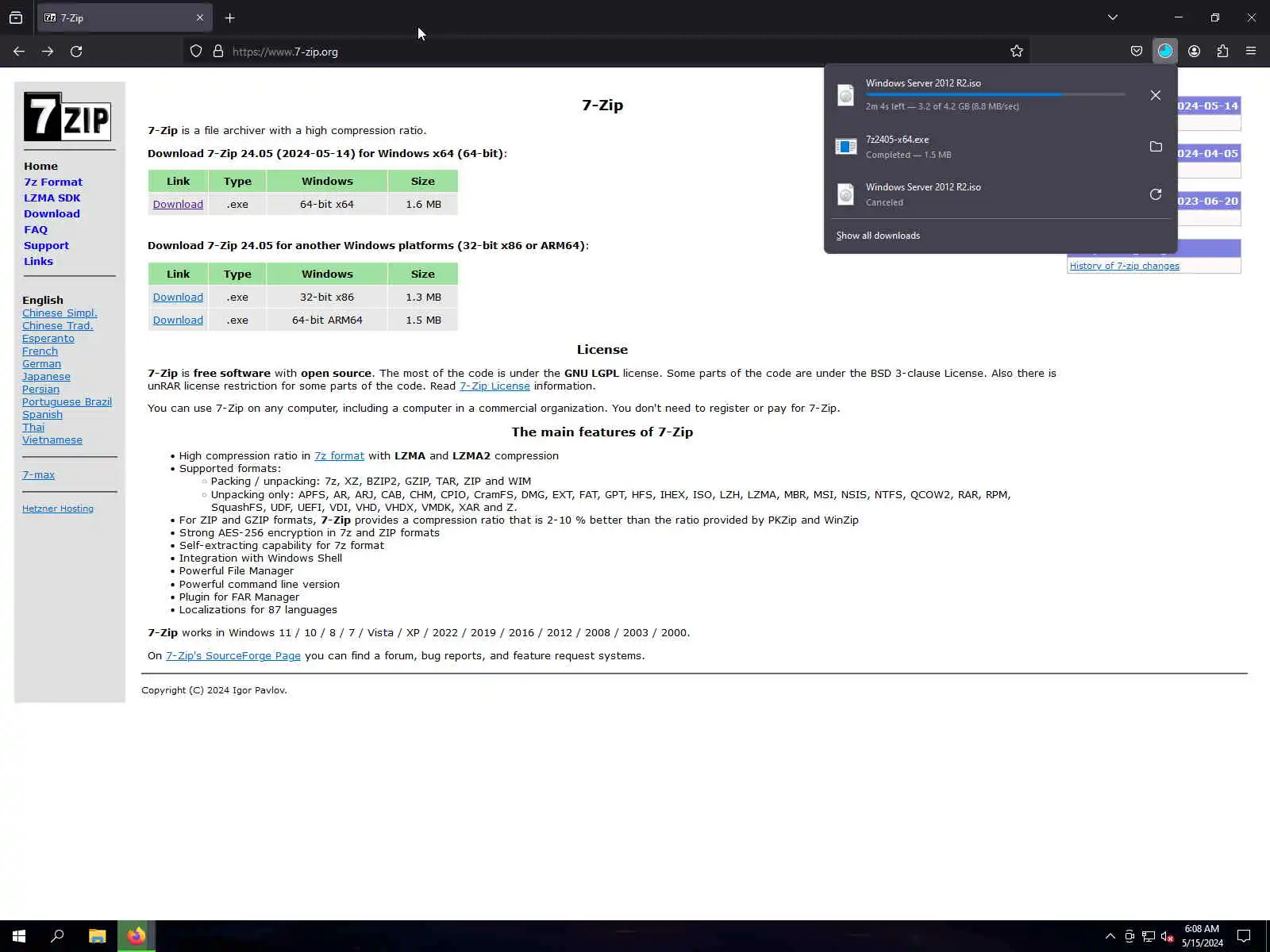
Task: Click the canceled ISO file icon
Action: [x=846, y=194]
